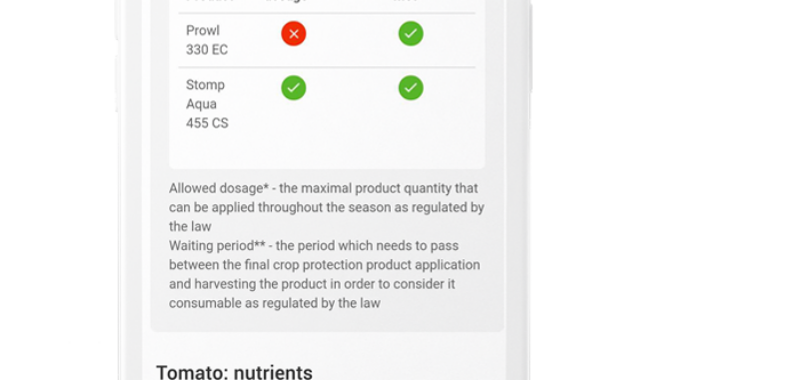
Task: Click the empty table area below Stomp Aqua
Action: click(327, 150)
